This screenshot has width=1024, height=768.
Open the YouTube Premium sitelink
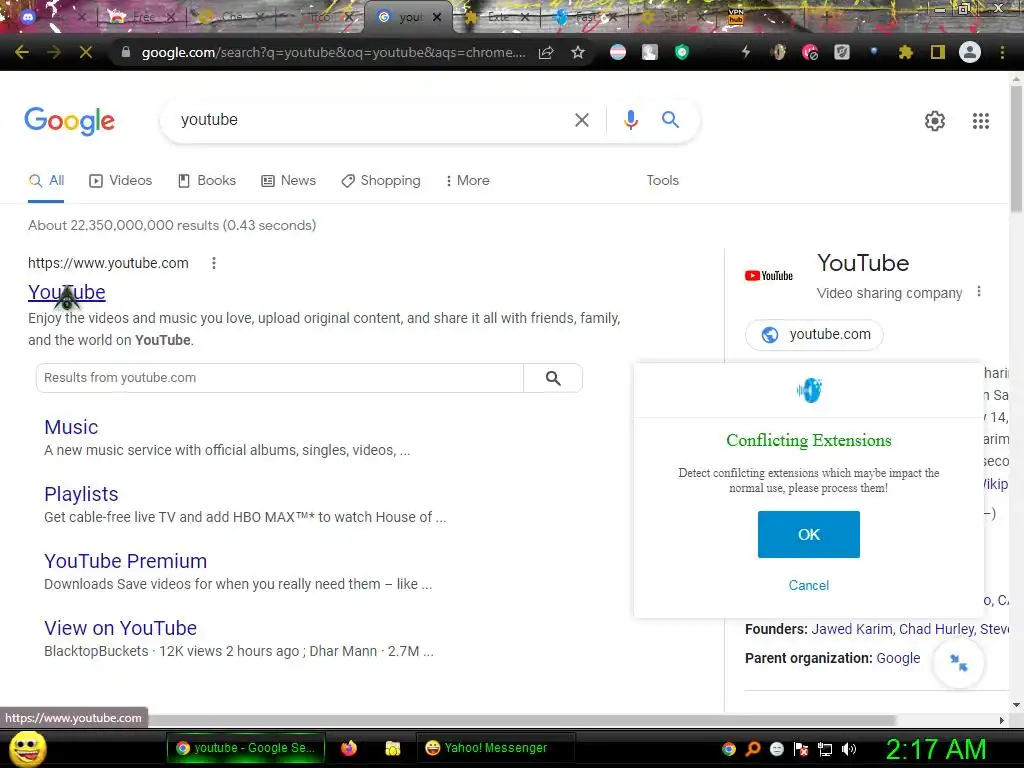[125, 561]
